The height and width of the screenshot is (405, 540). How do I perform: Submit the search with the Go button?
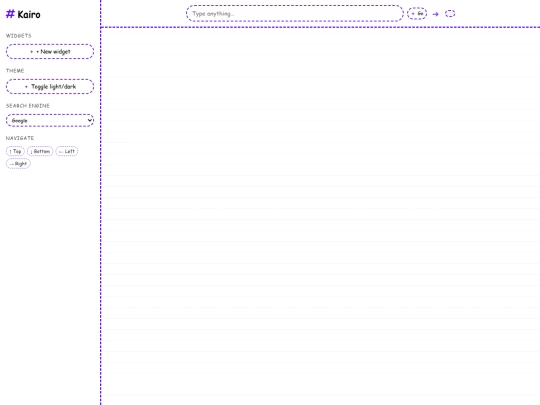point(417,14)
